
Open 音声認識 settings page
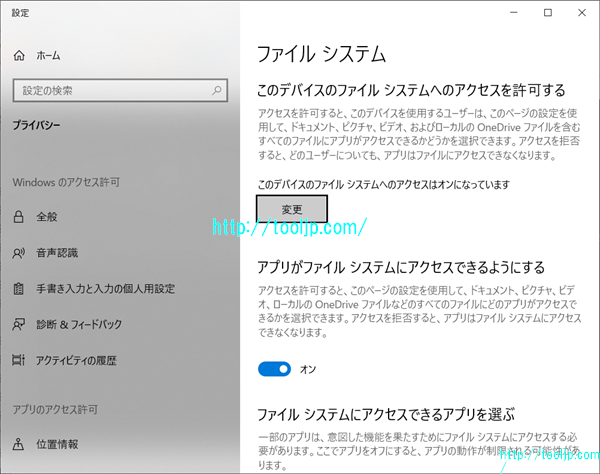pos(57,253)
